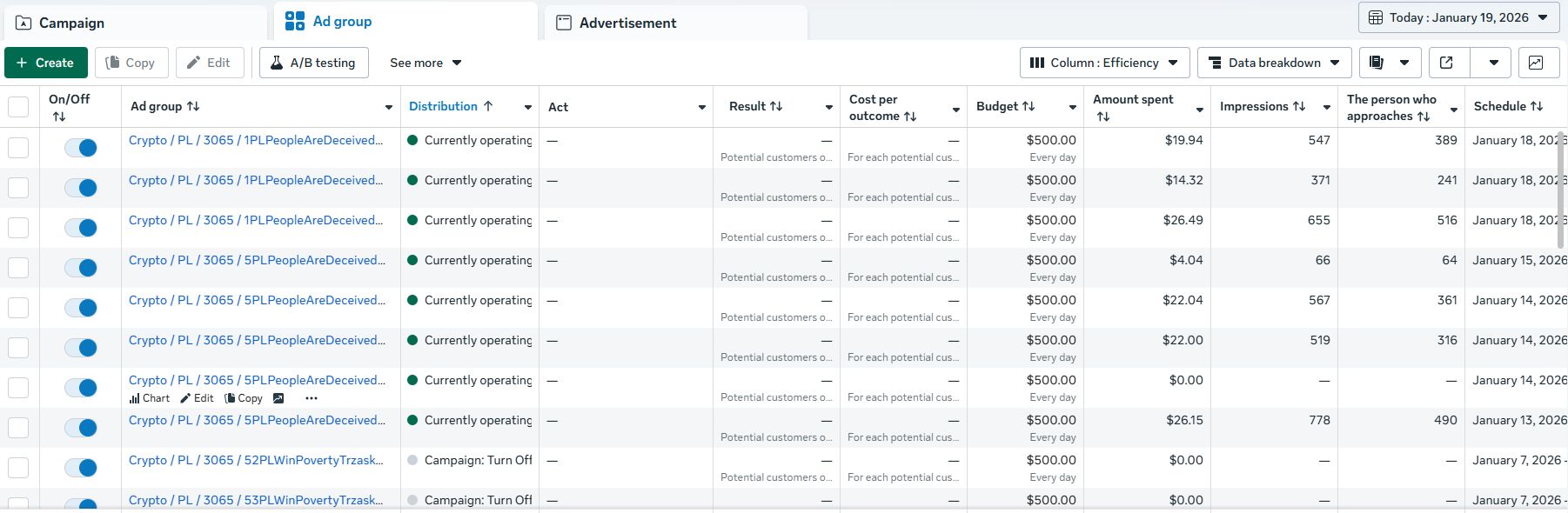Open the Column: Efficiency dropdown
Screen dimensions: 1568x513
click(1104, 63)
